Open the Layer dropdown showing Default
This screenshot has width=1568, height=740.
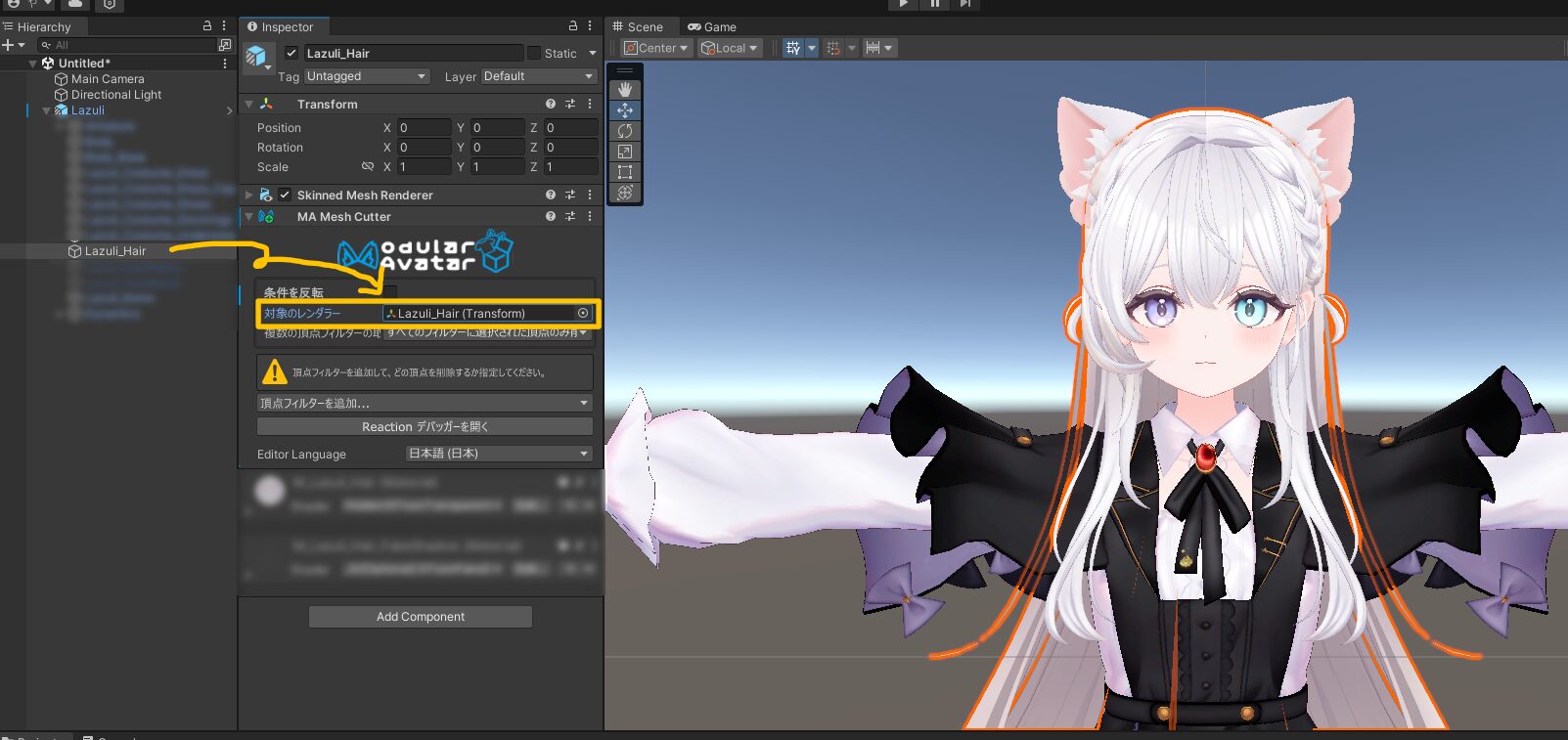pos(539,76)
